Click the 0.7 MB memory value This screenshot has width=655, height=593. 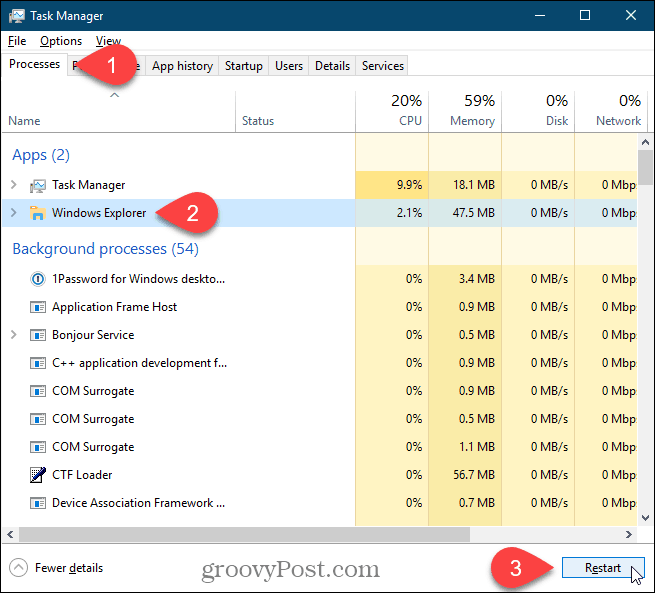tap(477, 503)
